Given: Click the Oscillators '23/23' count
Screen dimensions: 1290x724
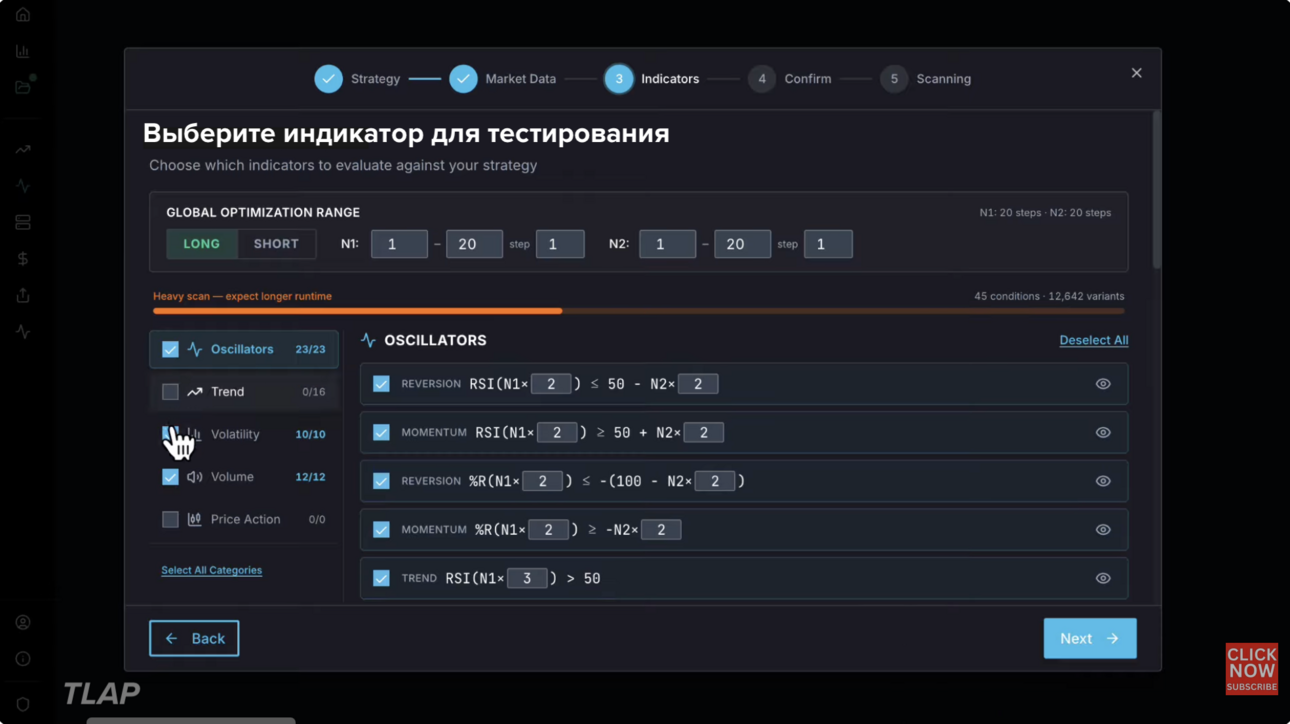Looking at the screenshot, I should click(x=310, y=349).
